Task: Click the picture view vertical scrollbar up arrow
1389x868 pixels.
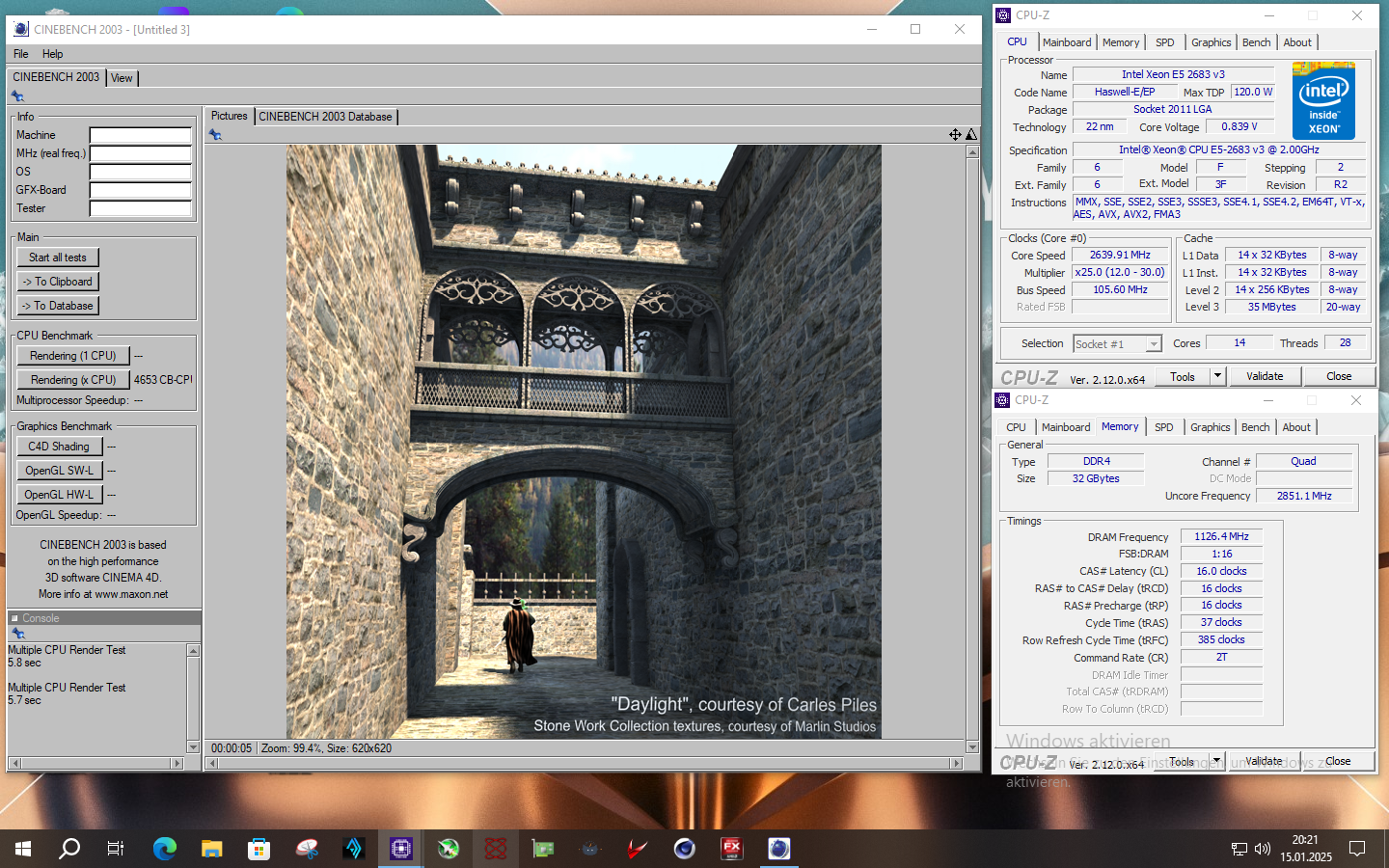Action: (972, 152)
